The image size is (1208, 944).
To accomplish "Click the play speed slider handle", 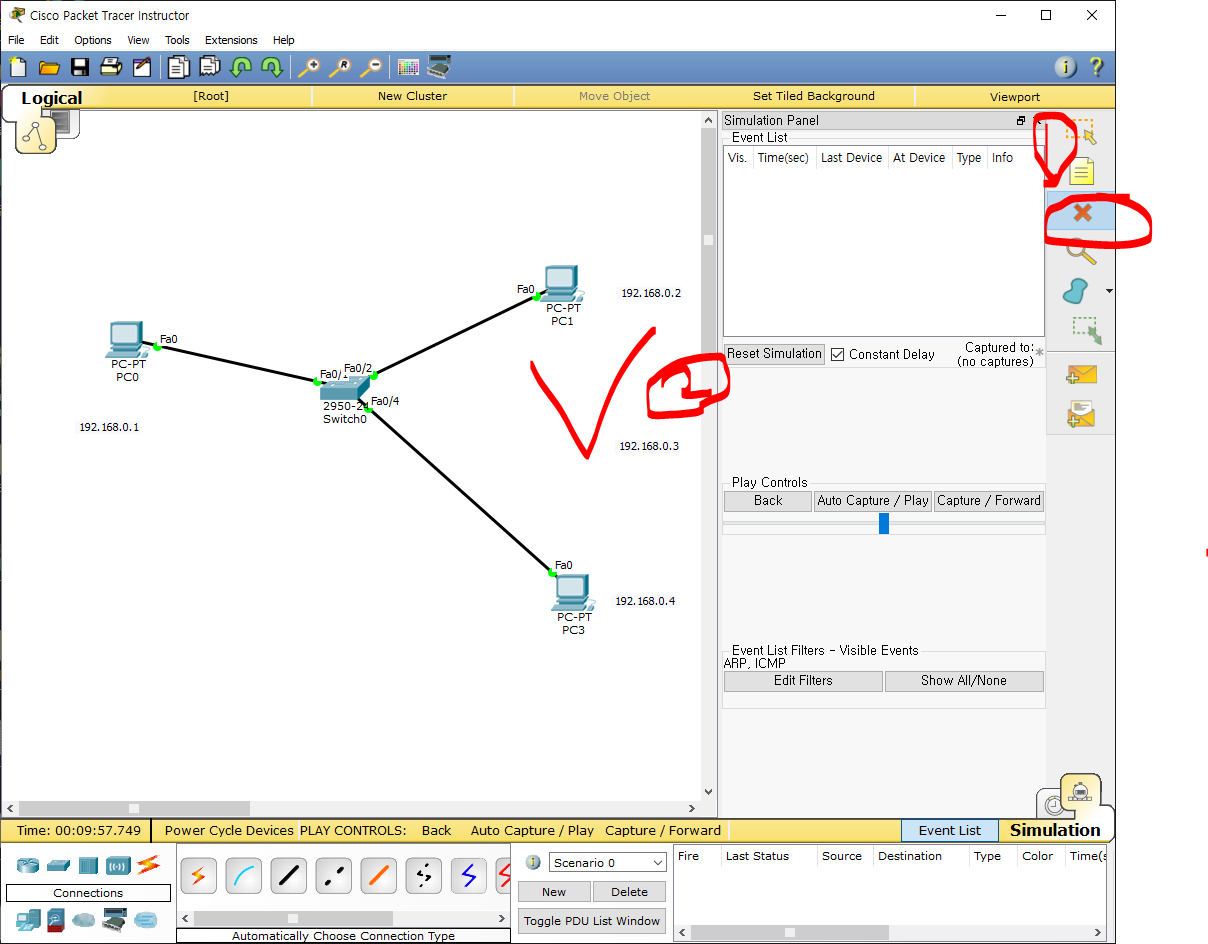I will pyautogui.click(x=884, y=523).
